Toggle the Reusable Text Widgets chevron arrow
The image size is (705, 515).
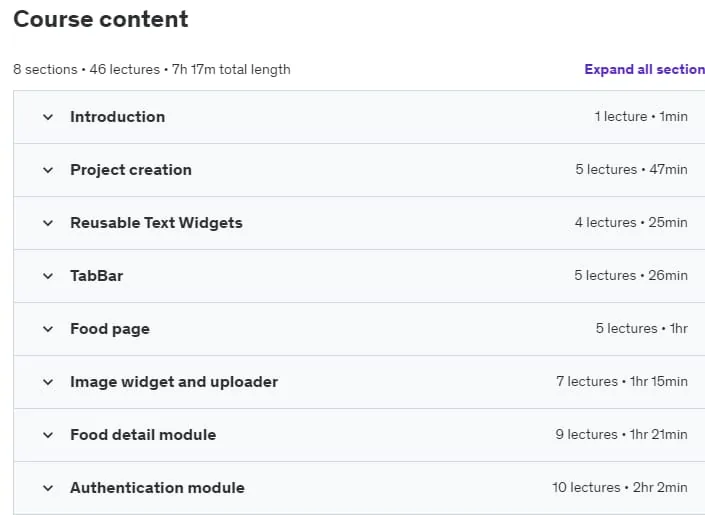click(x=48, y=223)
